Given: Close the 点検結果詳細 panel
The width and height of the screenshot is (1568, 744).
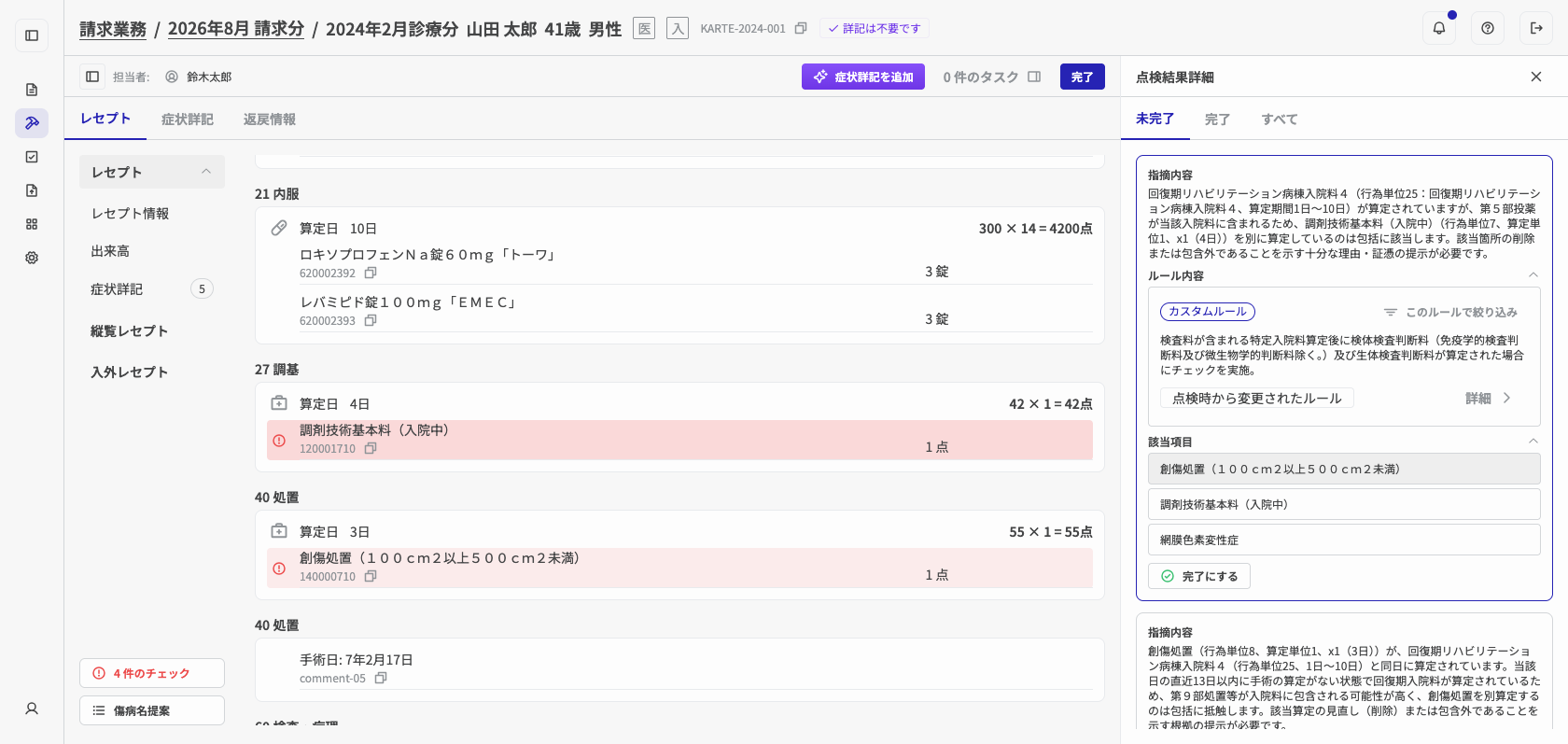Looking at the screenshot, I should (x=1536, y=77).
